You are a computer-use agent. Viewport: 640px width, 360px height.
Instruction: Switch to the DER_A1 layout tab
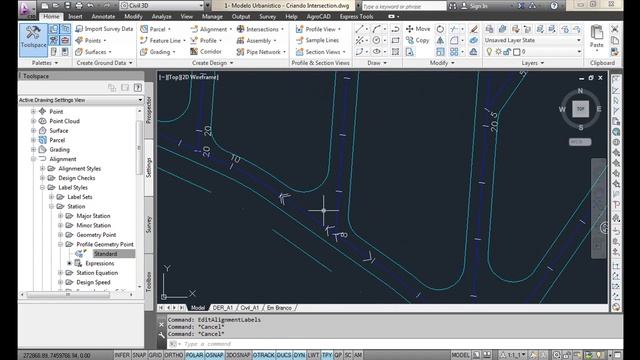tap(223, 308)
